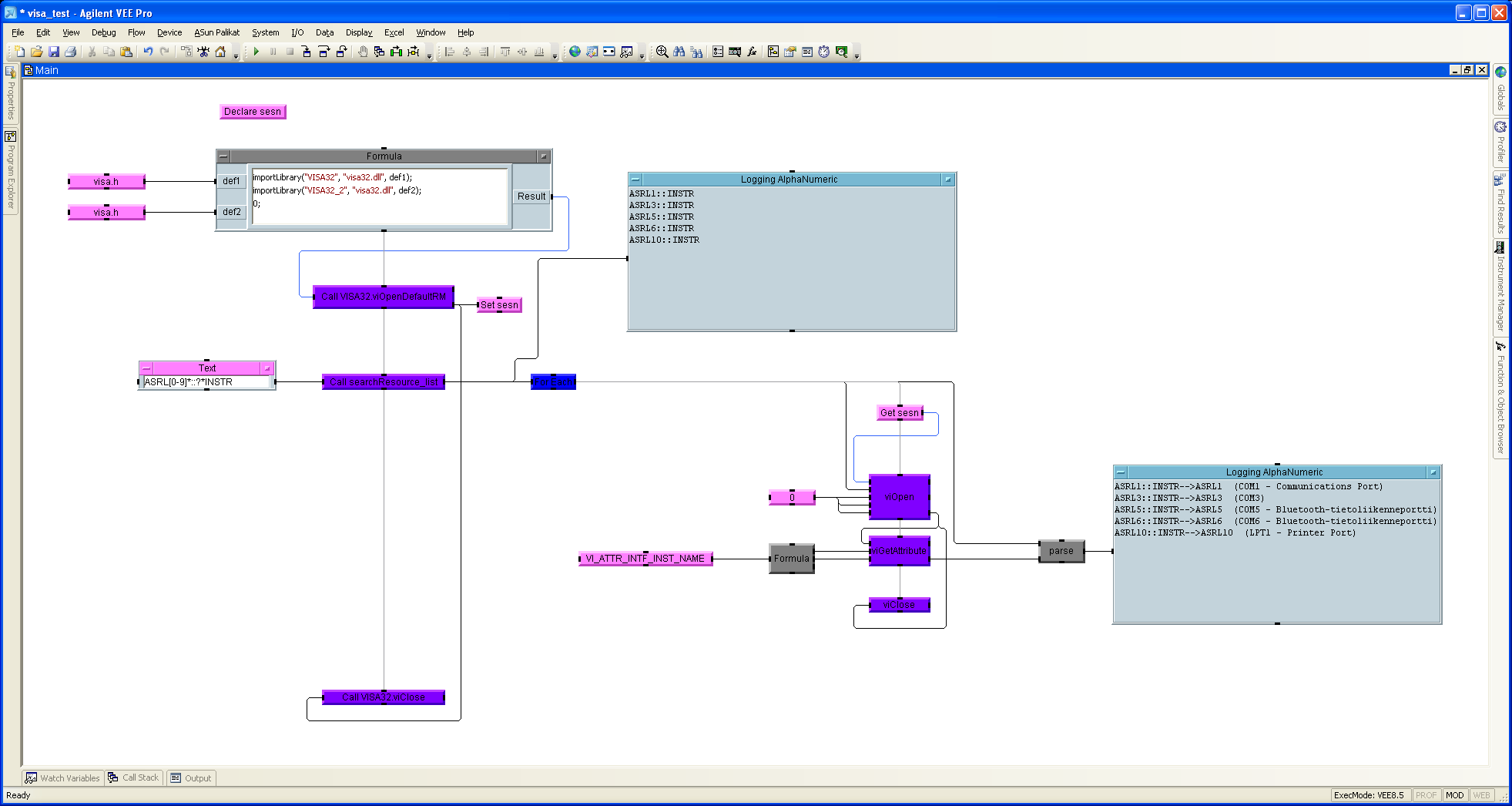Click the Home icon in toolbar
Screen dimensions: 1512x806
pos(221,52)
